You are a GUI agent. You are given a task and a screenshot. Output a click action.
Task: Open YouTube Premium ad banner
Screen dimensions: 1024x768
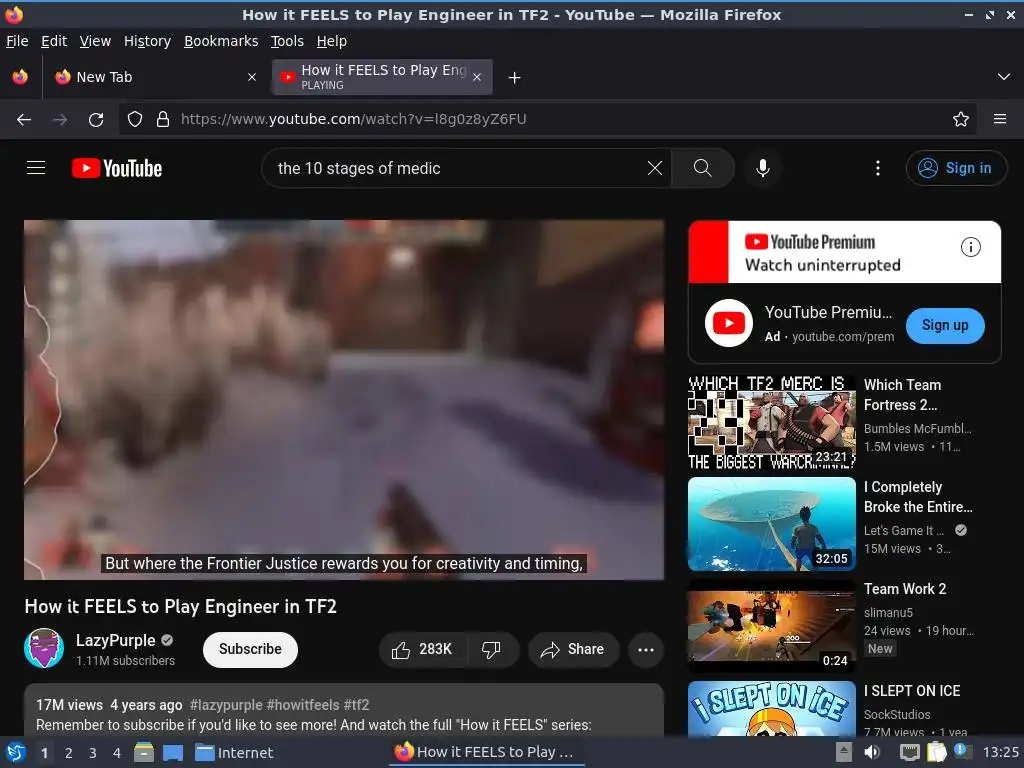[x=844, y=252]
